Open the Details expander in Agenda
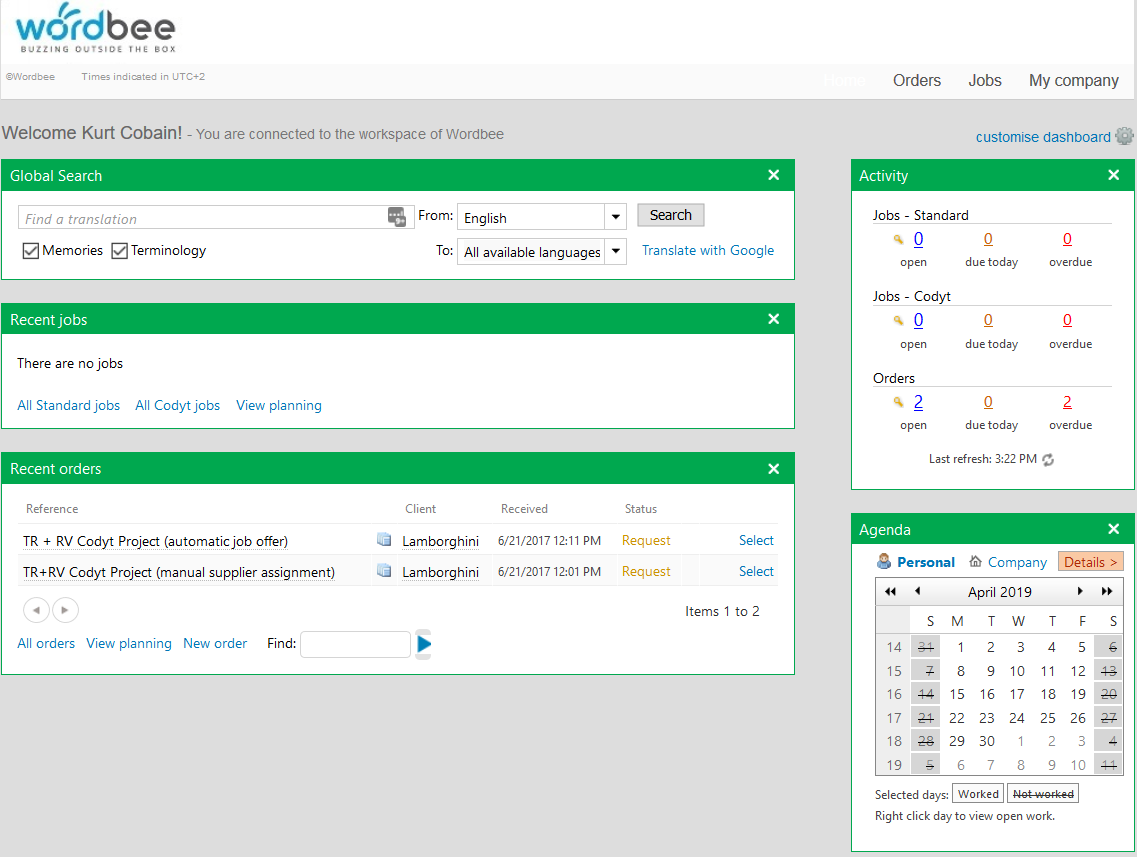 pos(1090,562)
